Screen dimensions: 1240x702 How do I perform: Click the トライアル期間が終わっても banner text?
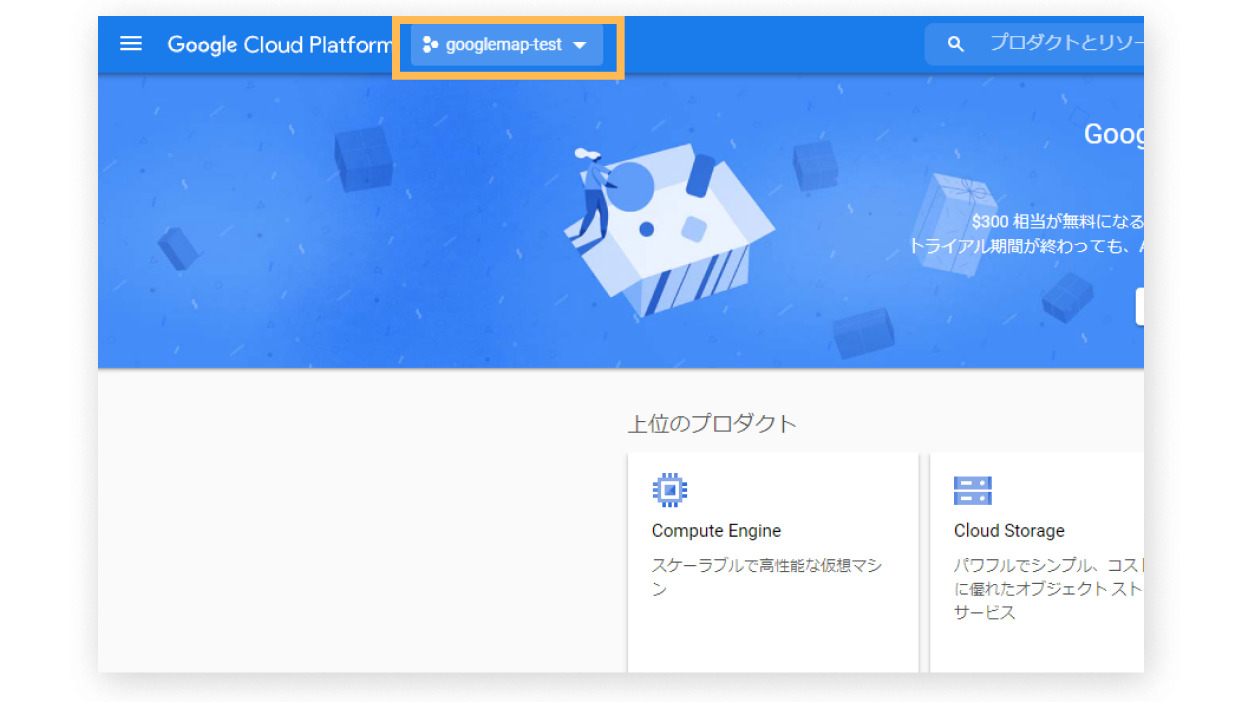pos(1025,246)
